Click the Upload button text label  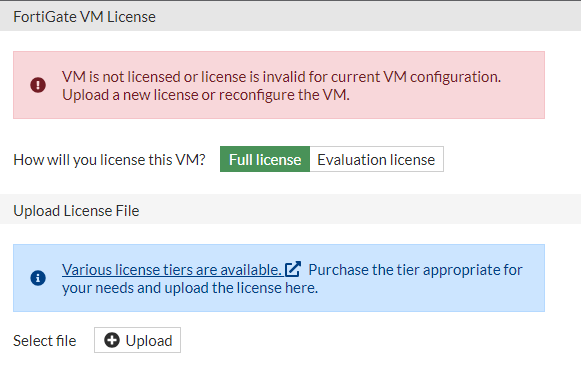click(x=149, y=341)
